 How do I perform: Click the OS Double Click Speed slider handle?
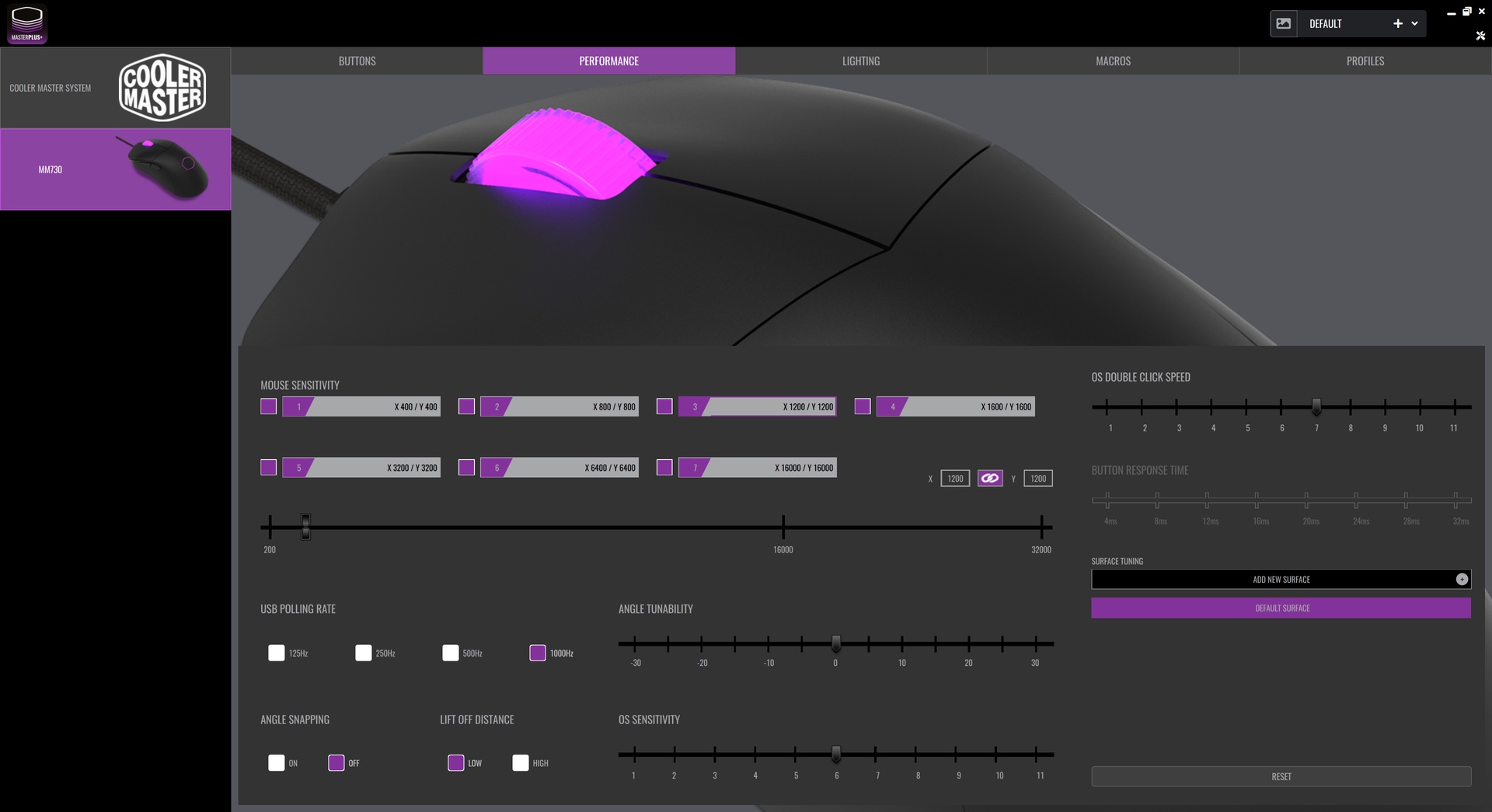coord(1316,406)
